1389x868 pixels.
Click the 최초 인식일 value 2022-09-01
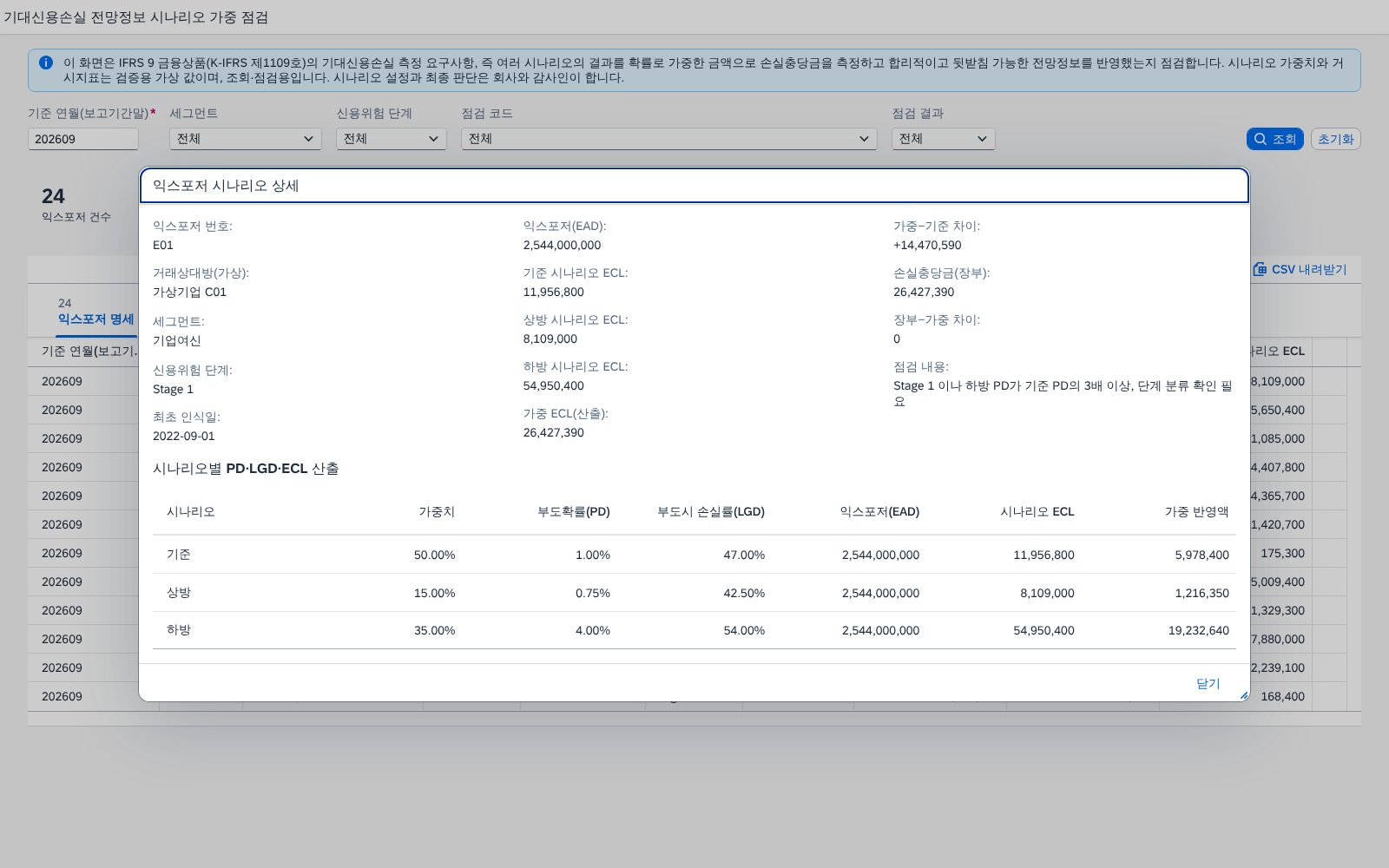point(183,436)
